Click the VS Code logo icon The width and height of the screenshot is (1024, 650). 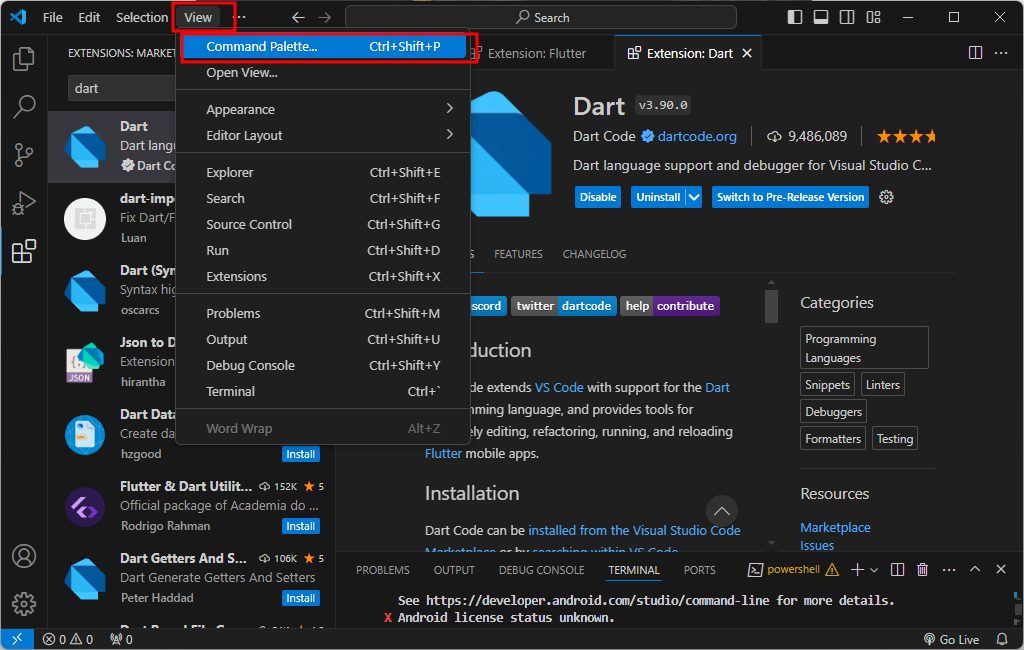pos(18,17)
